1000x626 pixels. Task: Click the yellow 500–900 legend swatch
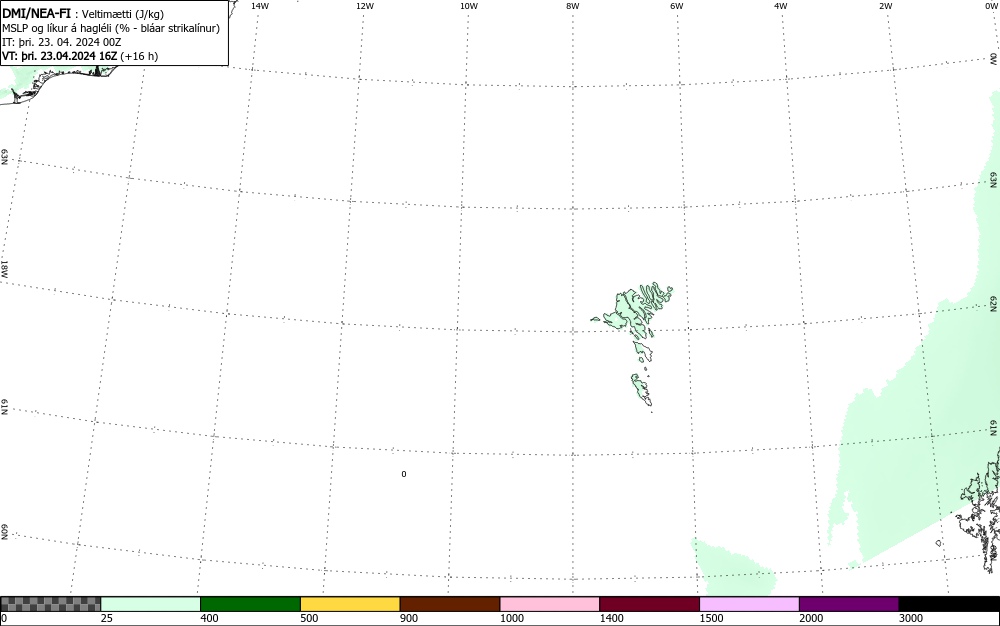pyautogui.click(x=350, y=604)
